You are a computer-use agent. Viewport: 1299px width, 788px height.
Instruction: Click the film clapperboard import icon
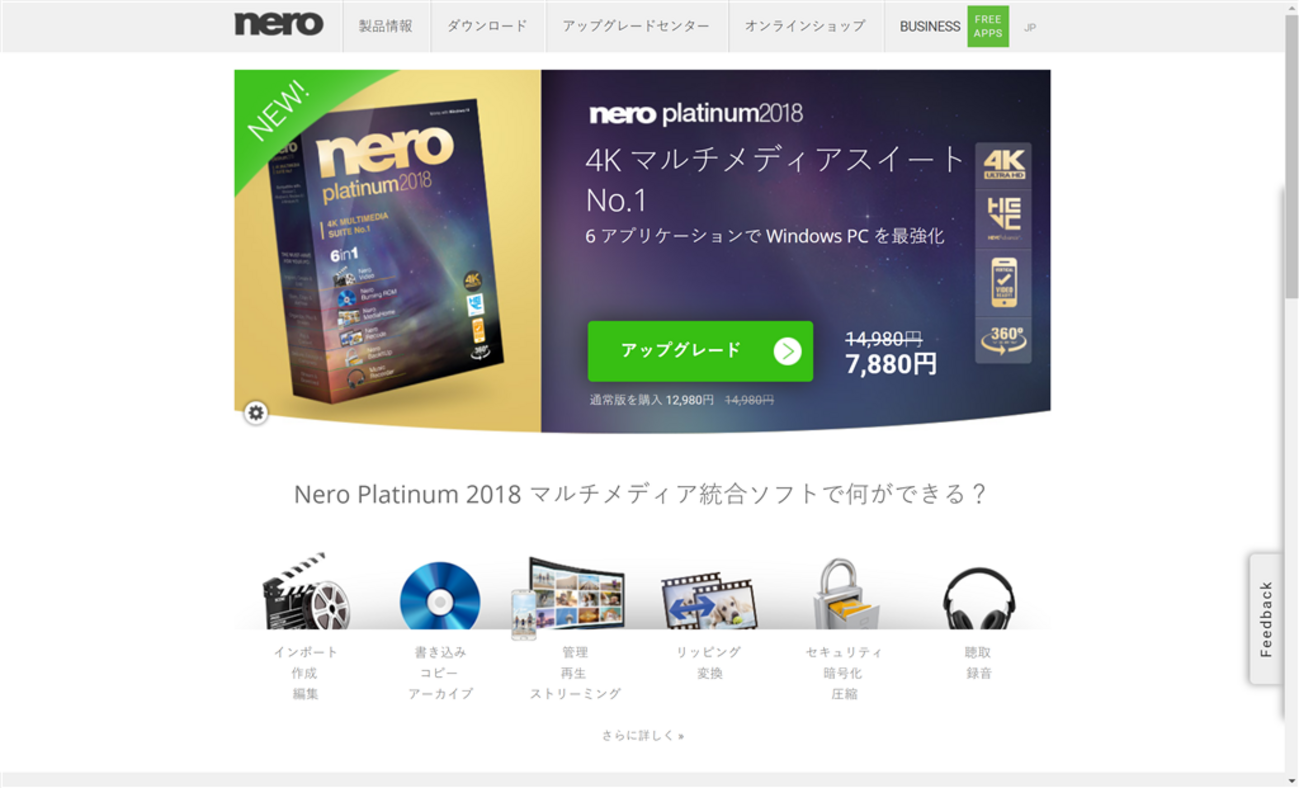(x=306, y=591)
